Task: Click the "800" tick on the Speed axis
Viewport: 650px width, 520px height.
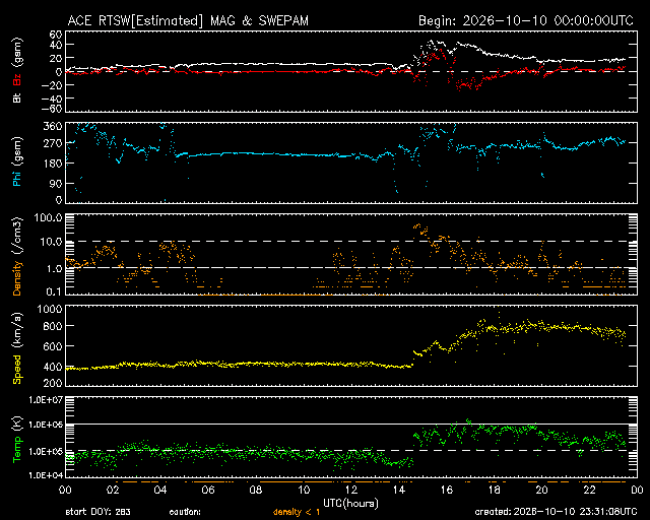Action: (x=53, y=326)
